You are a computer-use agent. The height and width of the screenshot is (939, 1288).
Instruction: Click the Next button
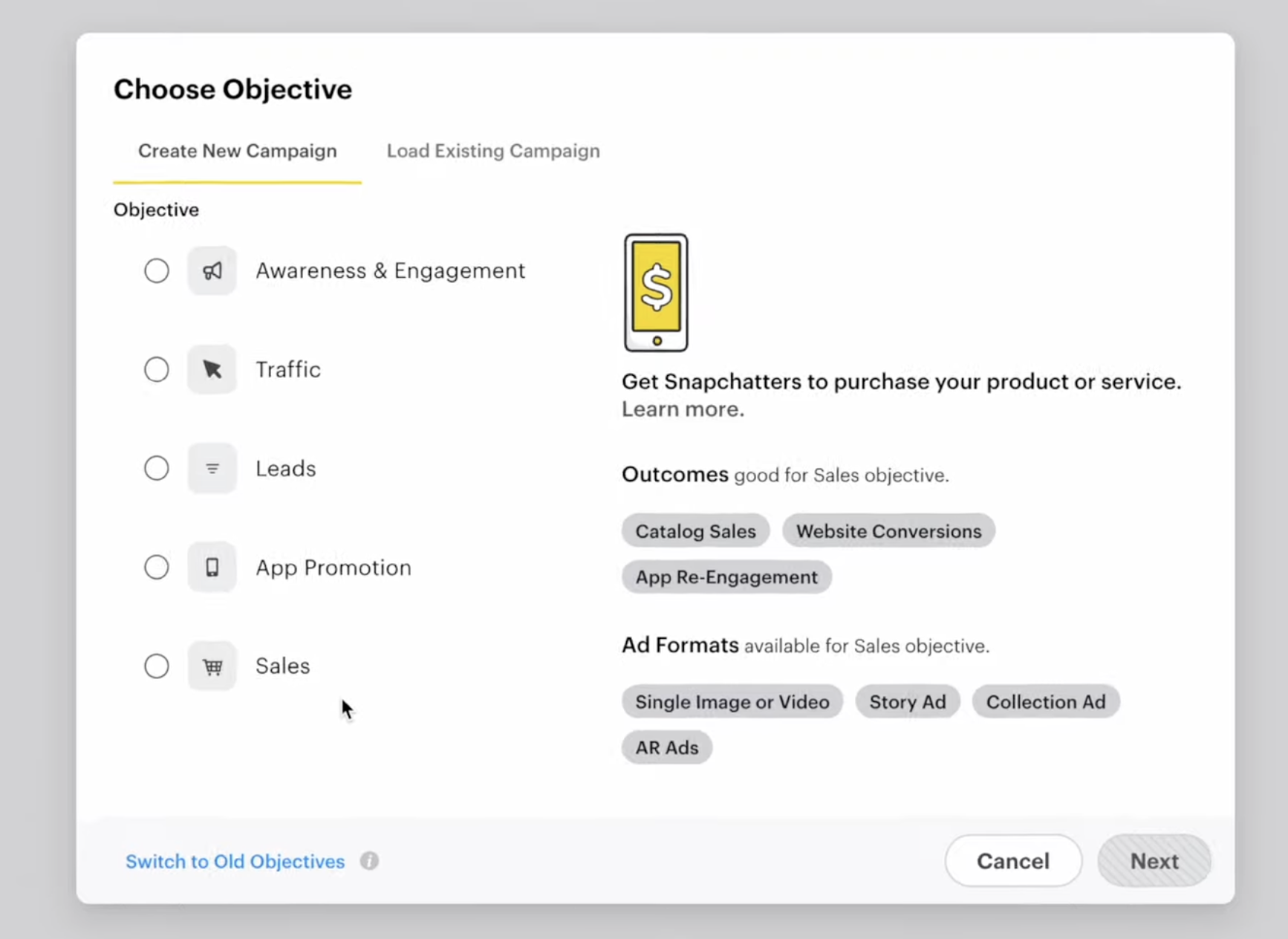click(1154, 861)
